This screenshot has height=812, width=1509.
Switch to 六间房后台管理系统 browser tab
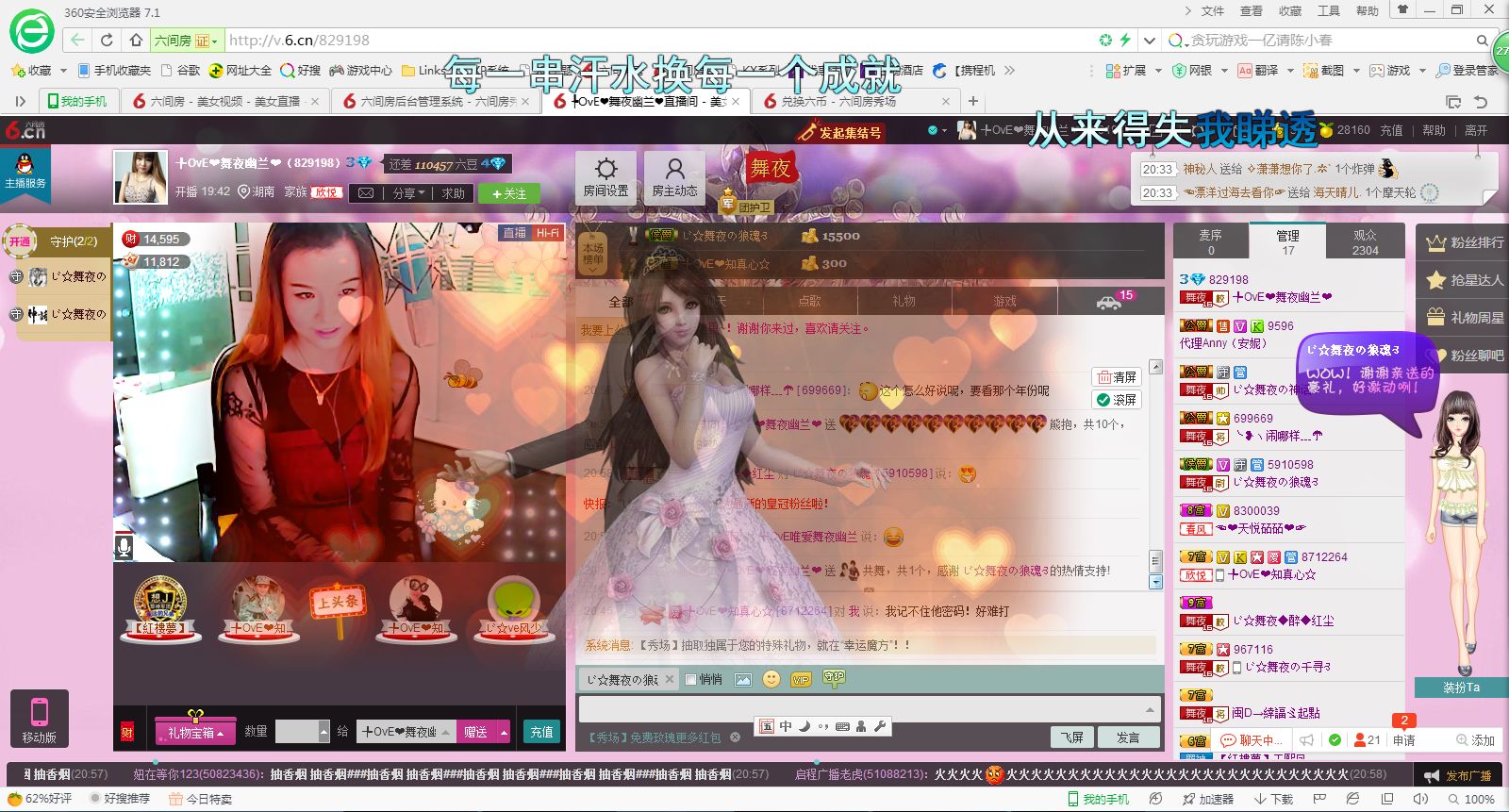coord(436,101)
